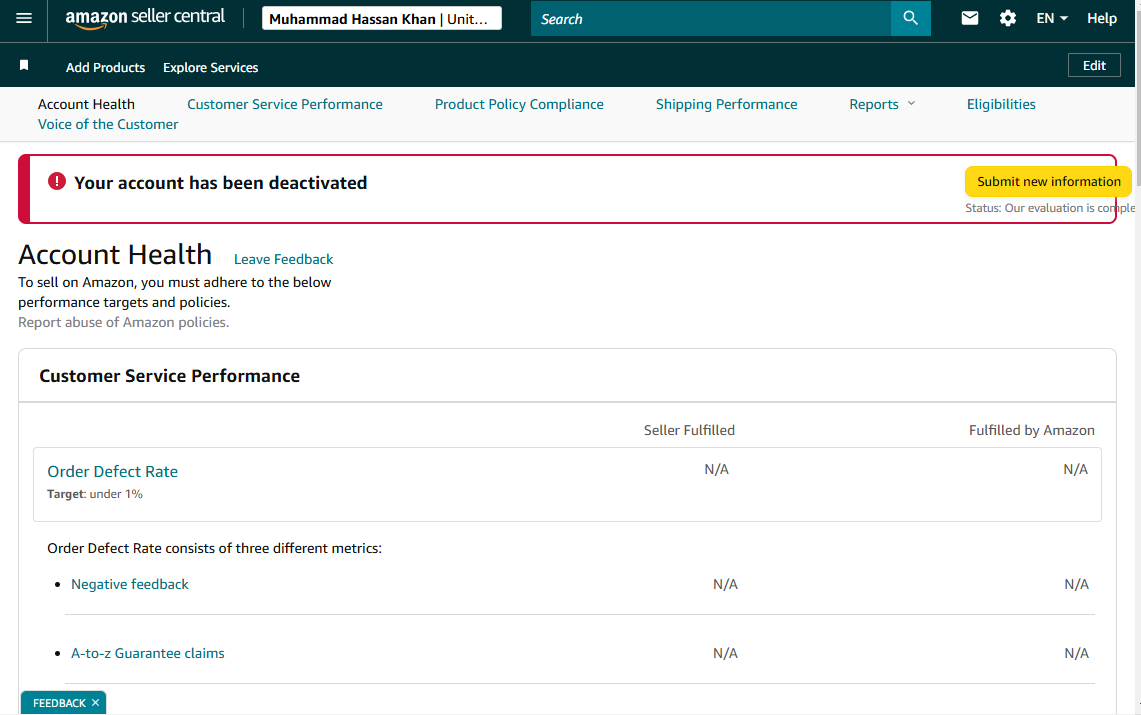Viewport: 1141px width, 715px height.
Task: Close the FEEDBACK tab with X
Action: (x=95, y=703)
